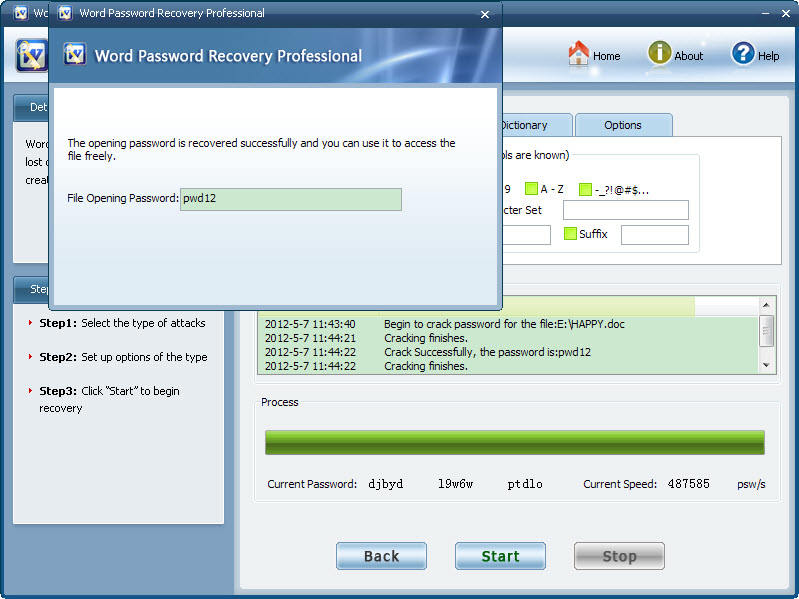Click the custom character set input field
Screen dimensions: 799x599
(626, 210)
